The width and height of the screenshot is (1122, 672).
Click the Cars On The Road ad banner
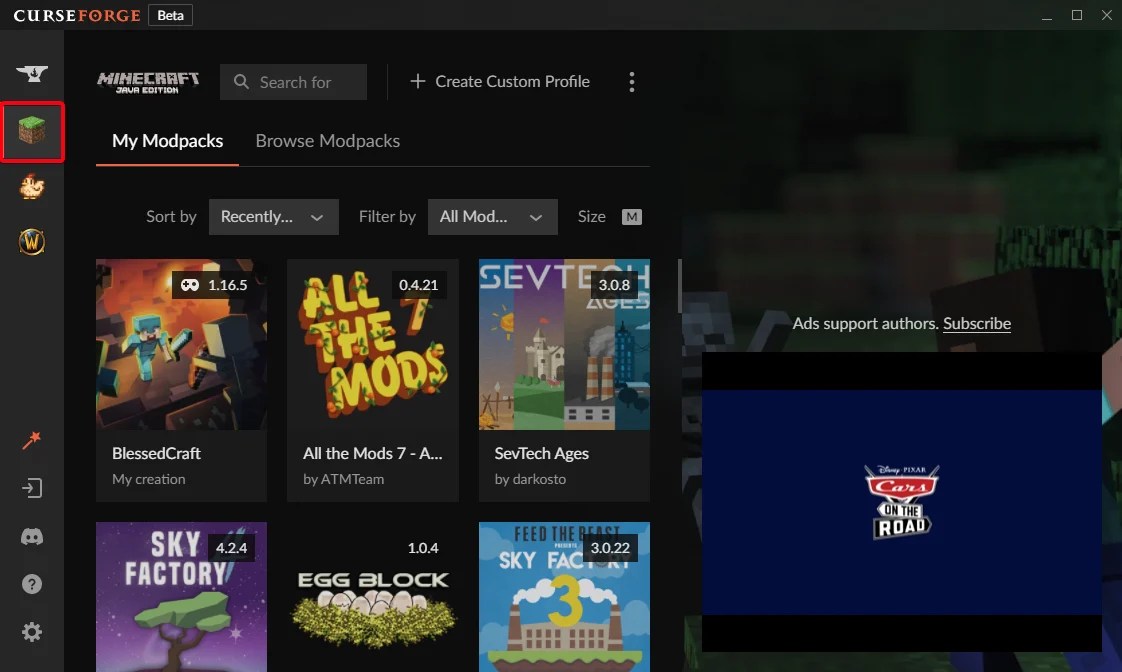tap(901, 503)
